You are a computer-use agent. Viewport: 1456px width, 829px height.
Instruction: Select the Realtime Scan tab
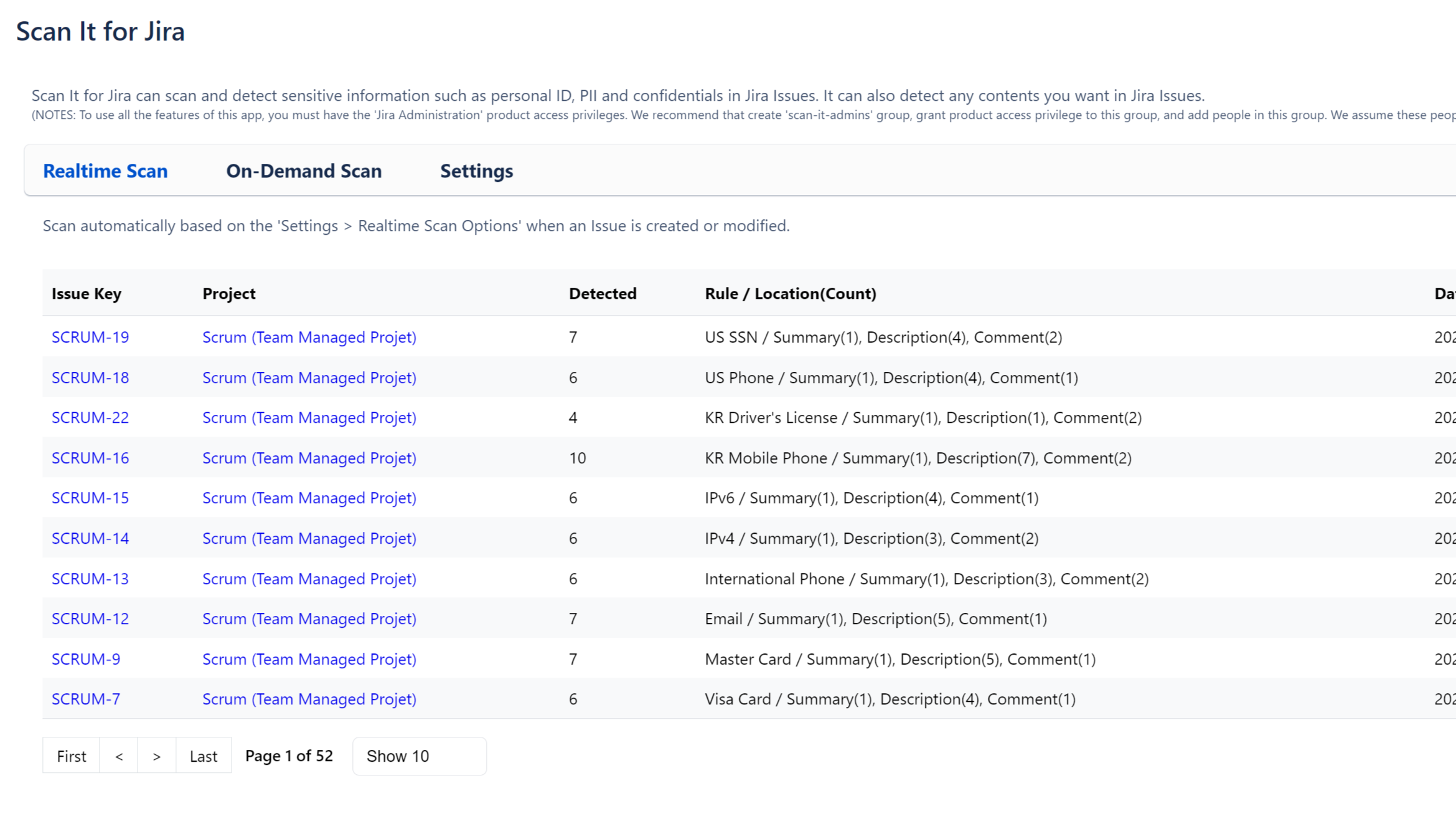[x=105, y=171]
